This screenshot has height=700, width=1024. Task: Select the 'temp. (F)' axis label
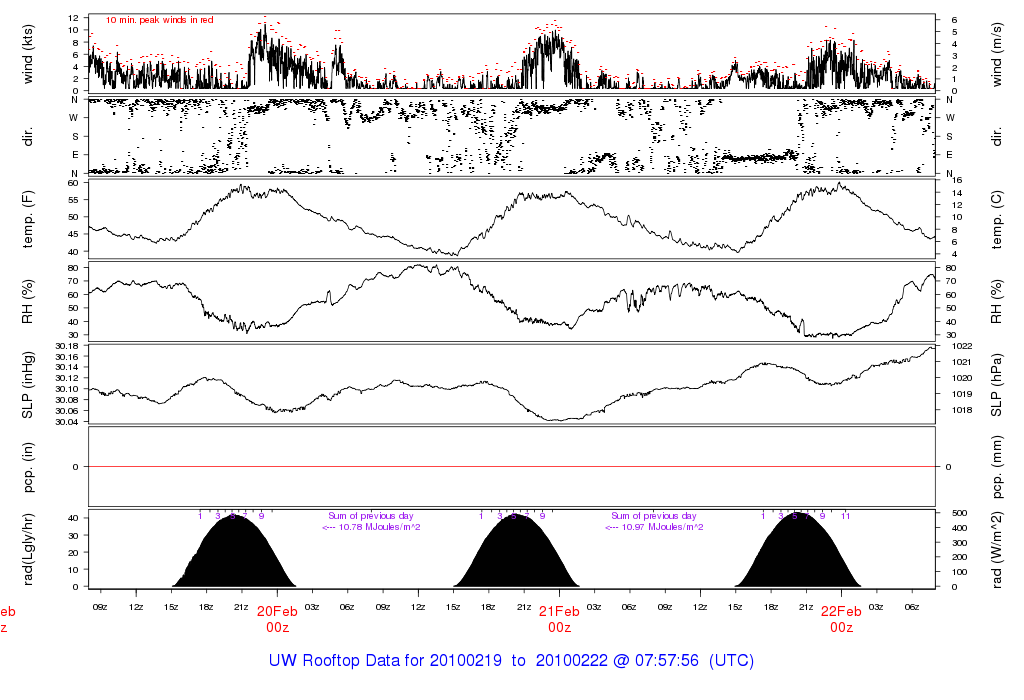(28, 218)
